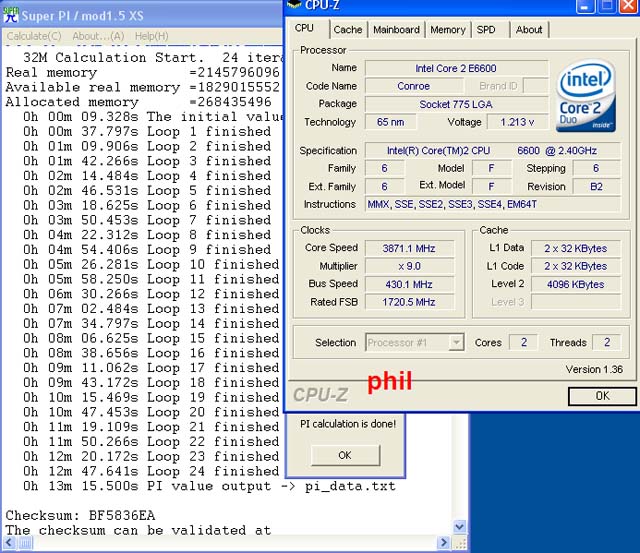640x553 pixels.
Task: Click the Rated FSB value 1720.5 MHz
Action: [409, 302]
